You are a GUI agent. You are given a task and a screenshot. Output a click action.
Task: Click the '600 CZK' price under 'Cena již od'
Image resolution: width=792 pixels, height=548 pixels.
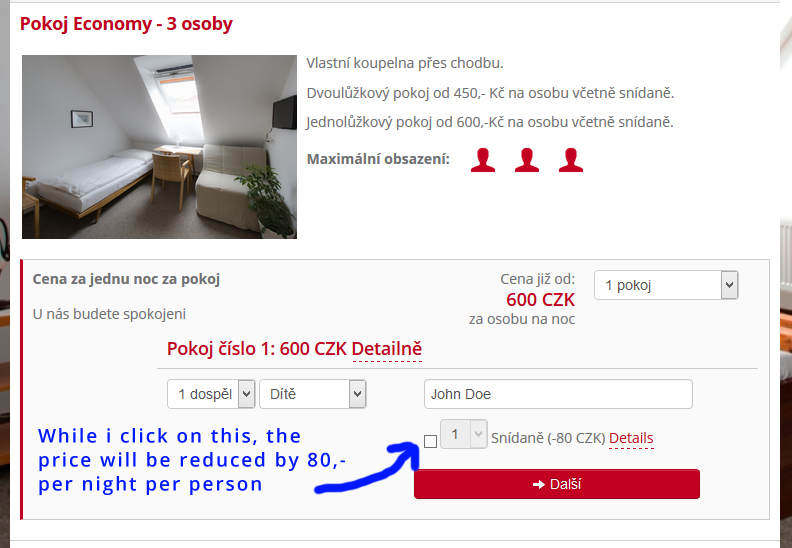pos(540,300)
